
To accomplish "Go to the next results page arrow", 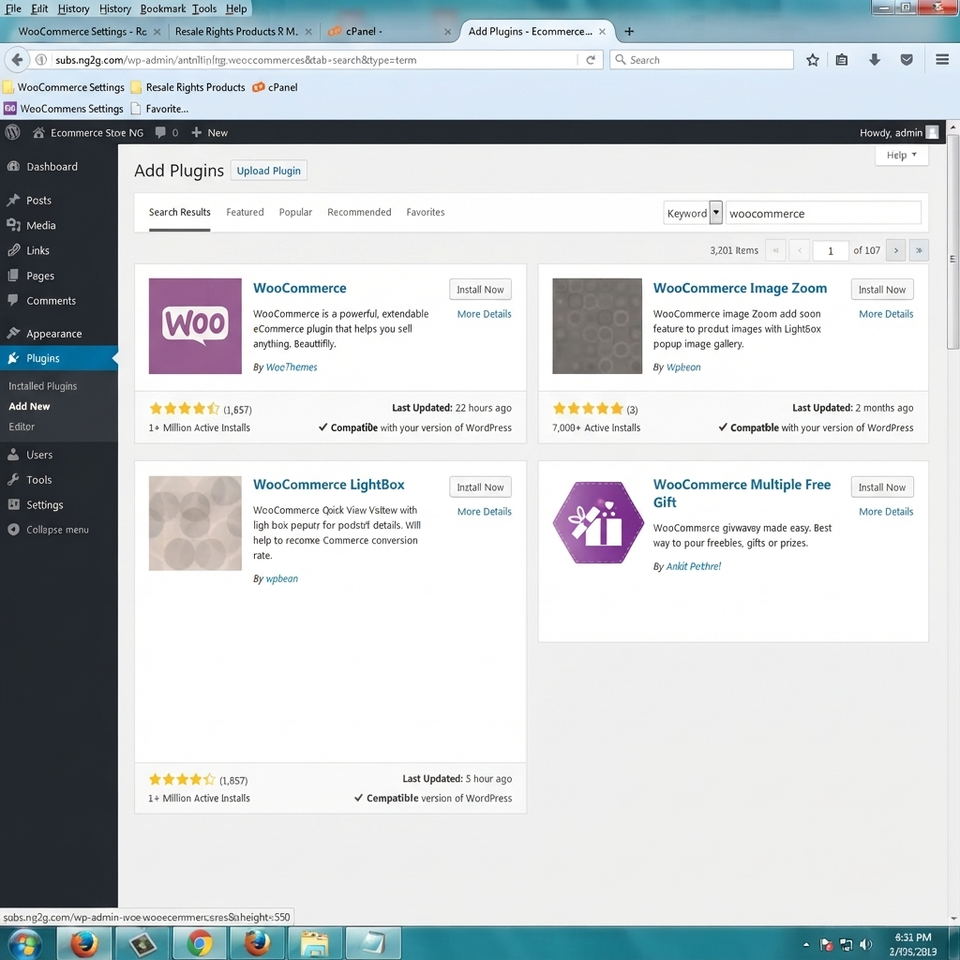I will point(896,250).
